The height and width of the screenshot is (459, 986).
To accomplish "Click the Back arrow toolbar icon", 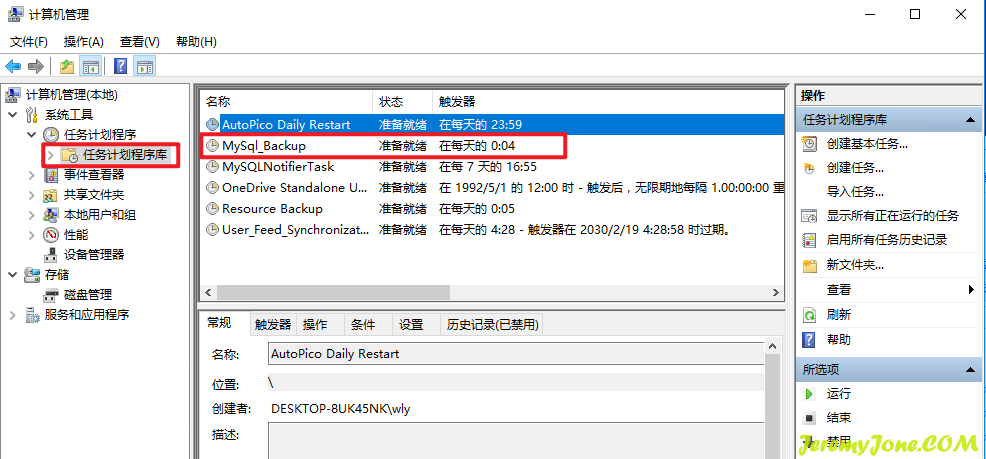I will pyautogui.click(x=13, y=66).
